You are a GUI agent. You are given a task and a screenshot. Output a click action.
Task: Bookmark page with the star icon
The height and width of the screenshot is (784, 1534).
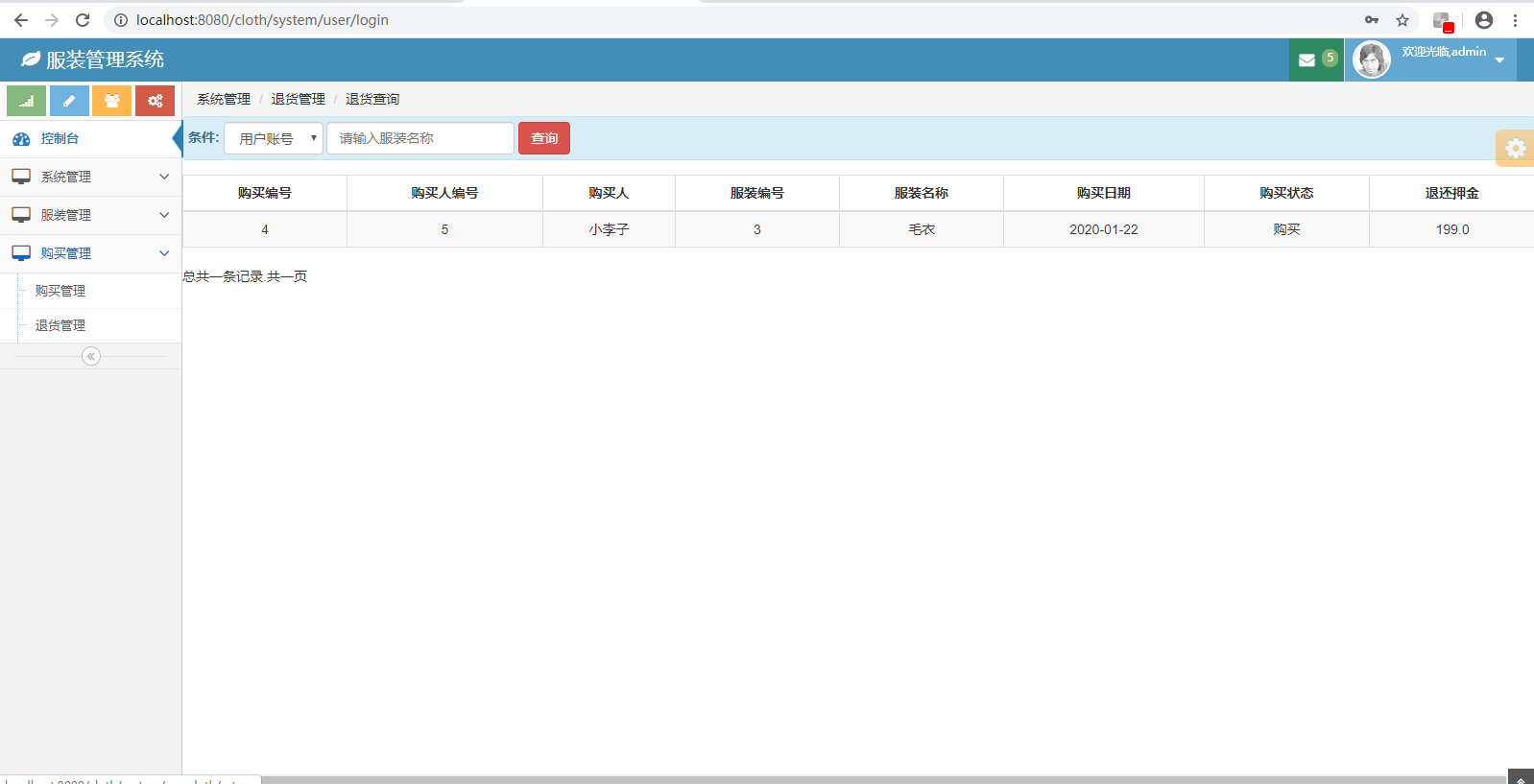[1402, 20]
